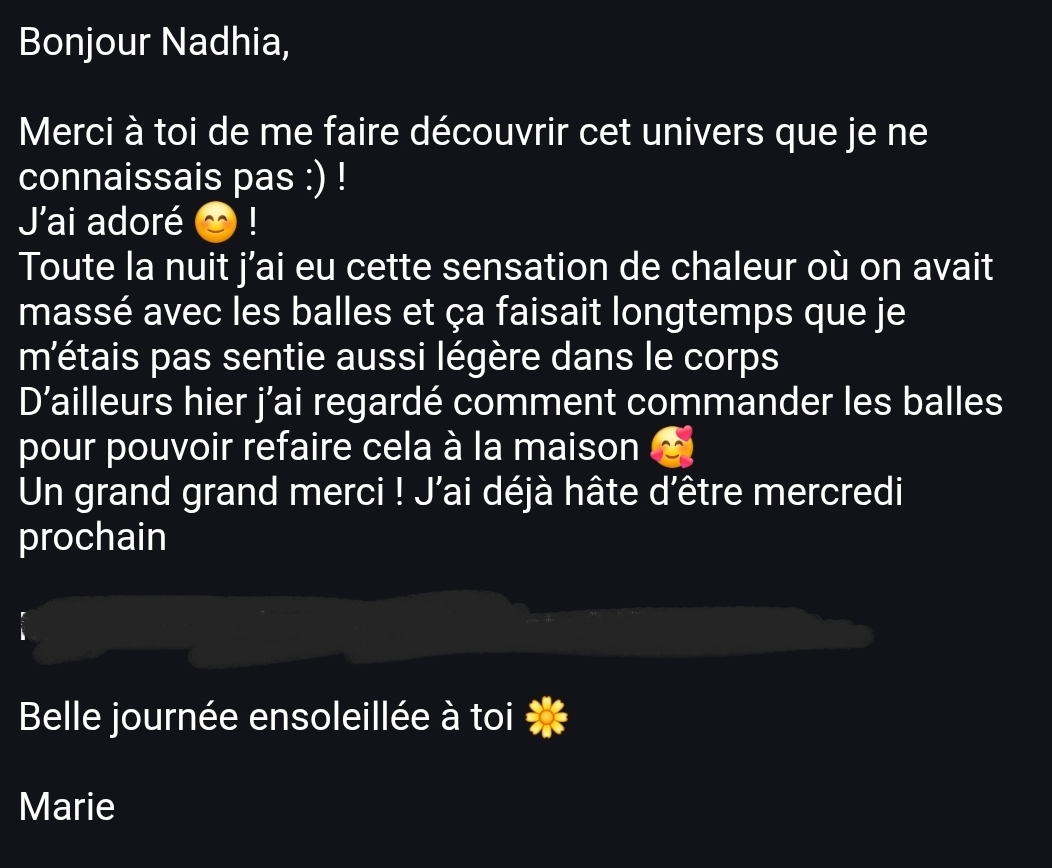Viewport: 1052px width, 868px height.
Task: Click the blacked-out scribbled line
Action: click(x=447, y=628)
